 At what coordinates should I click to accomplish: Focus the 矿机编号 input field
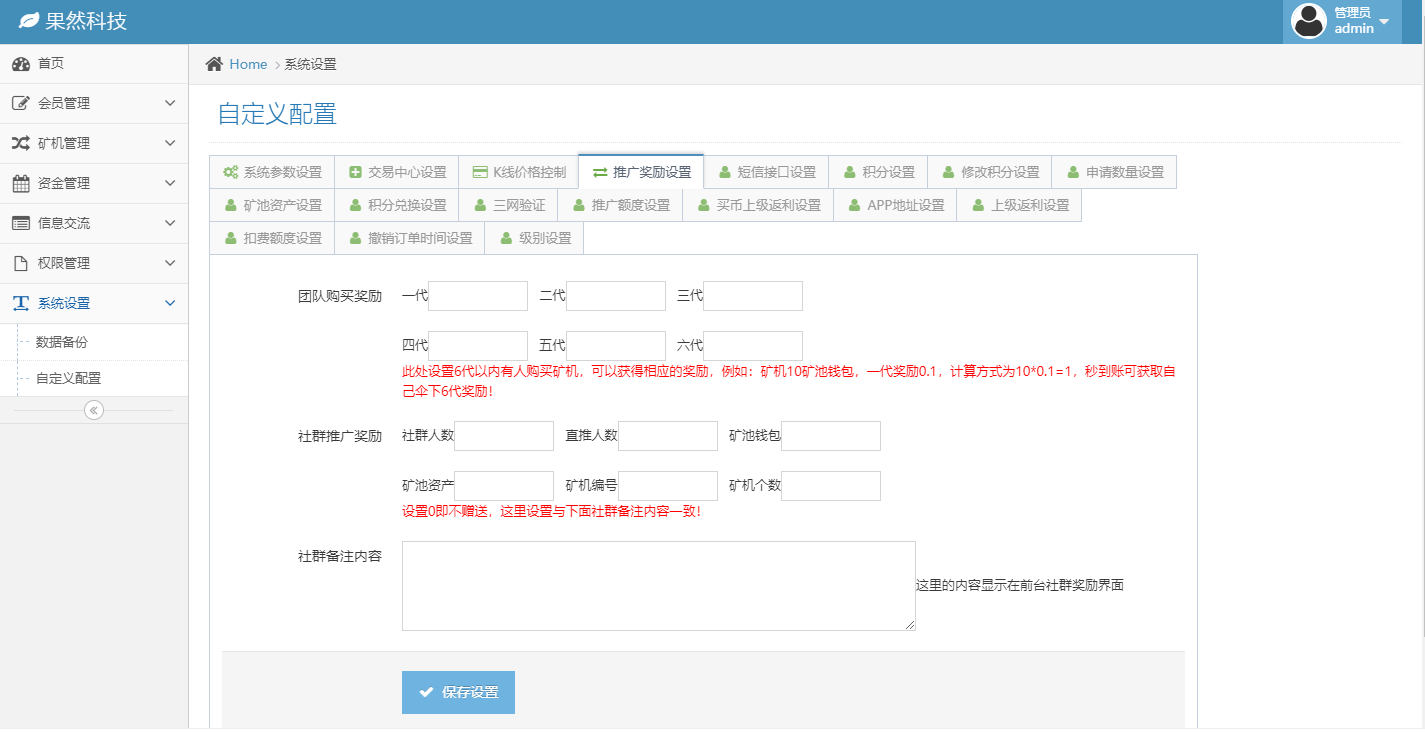pos(668,486)
